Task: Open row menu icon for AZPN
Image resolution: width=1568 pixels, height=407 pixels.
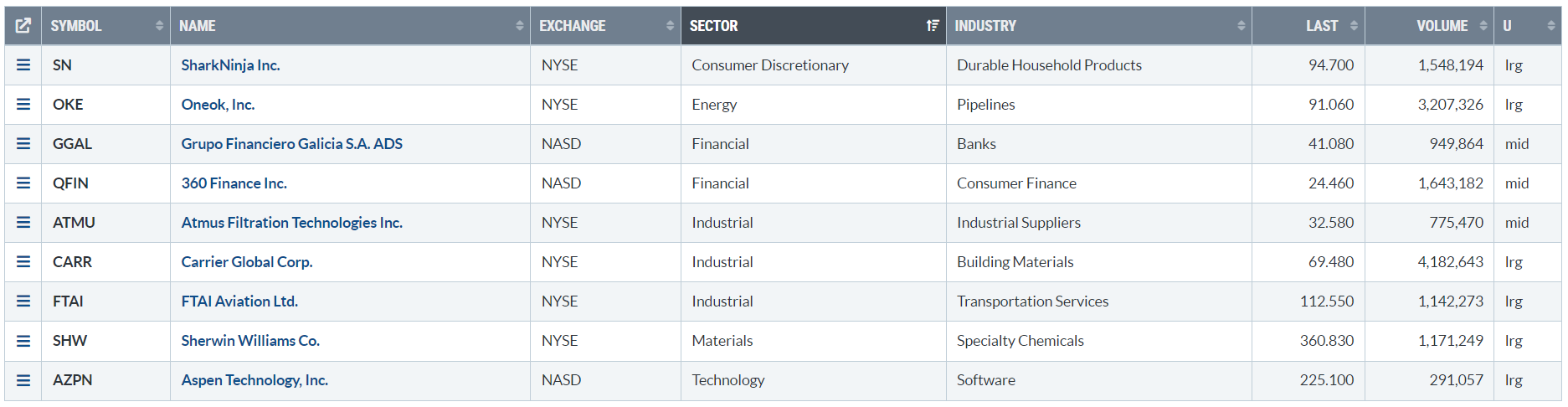Action: (23, 380)
